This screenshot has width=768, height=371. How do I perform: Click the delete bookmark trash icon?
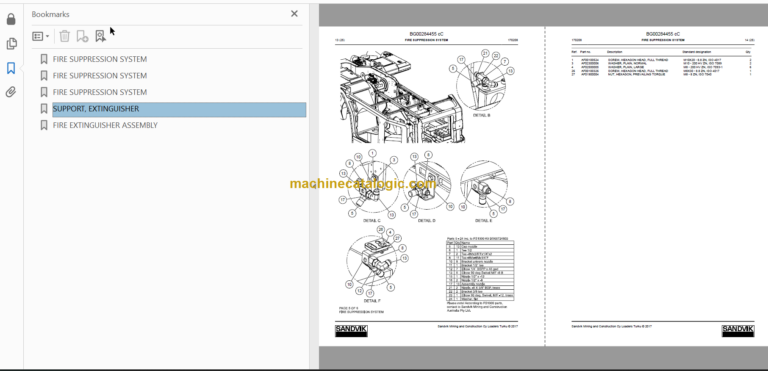click(65, 36)
